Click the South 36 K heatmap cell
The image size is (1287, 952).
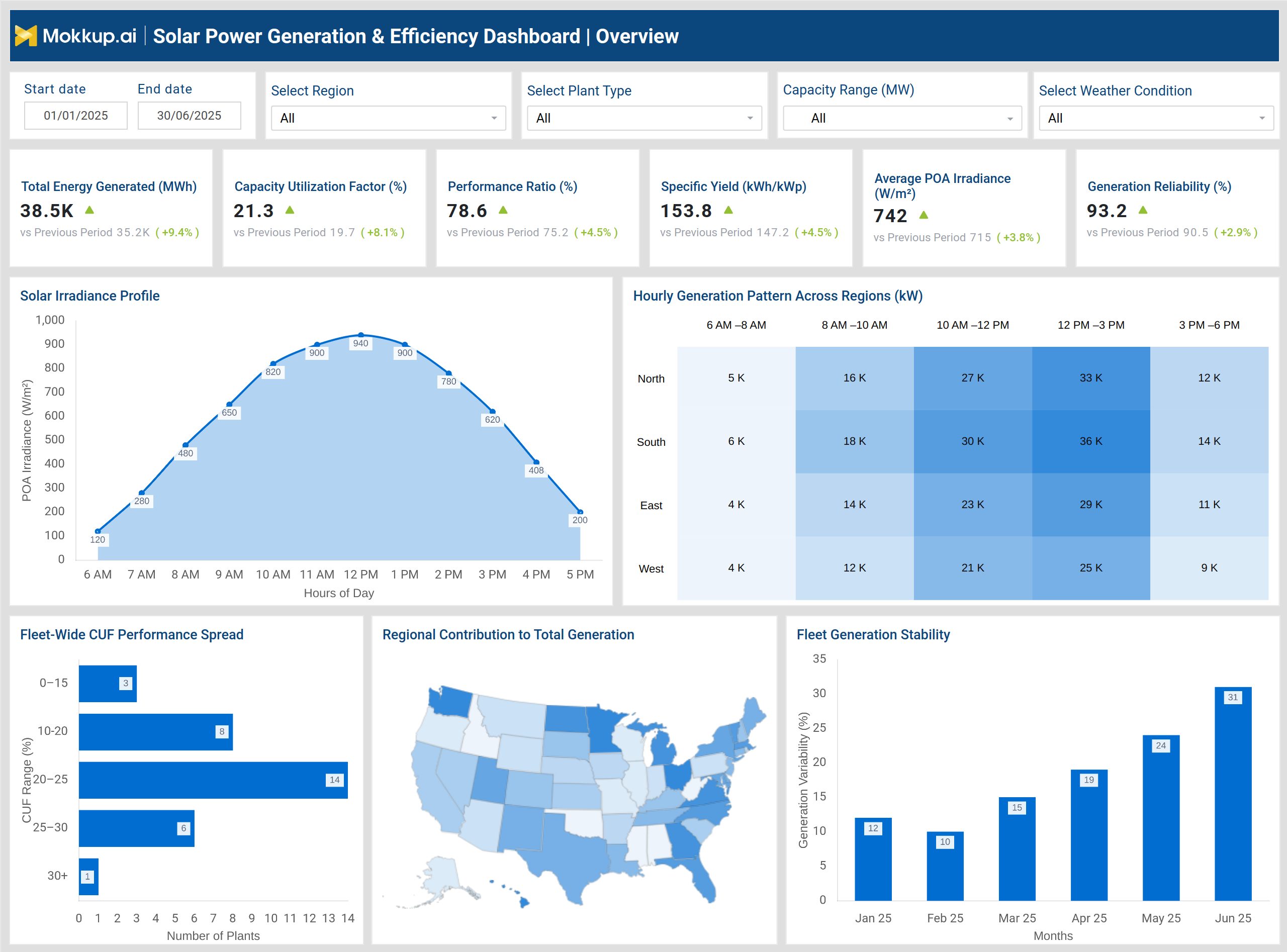[x=1090, y=441]
